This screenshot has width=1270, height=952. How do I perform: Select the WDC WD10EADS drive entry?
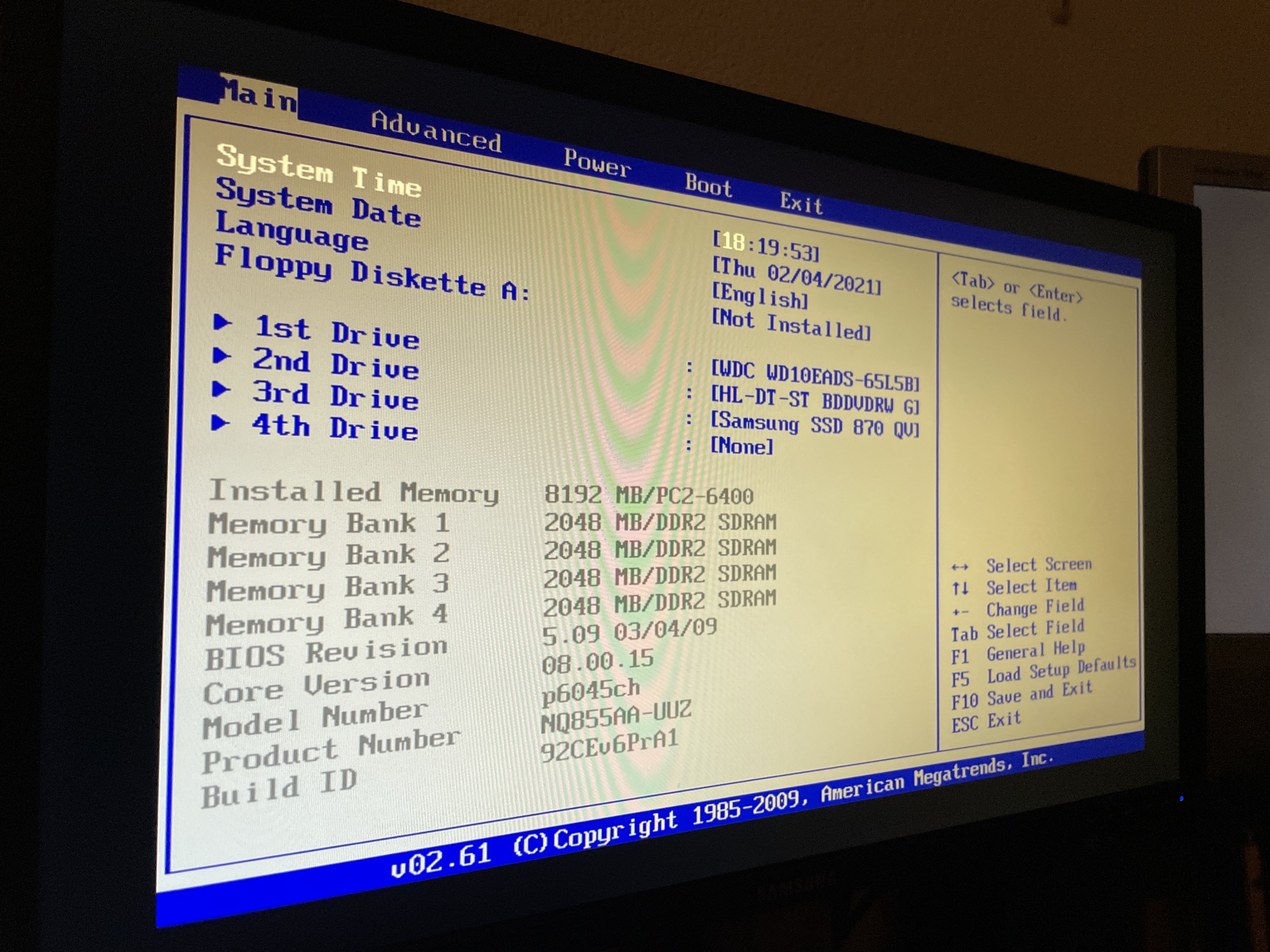[815, 377]
